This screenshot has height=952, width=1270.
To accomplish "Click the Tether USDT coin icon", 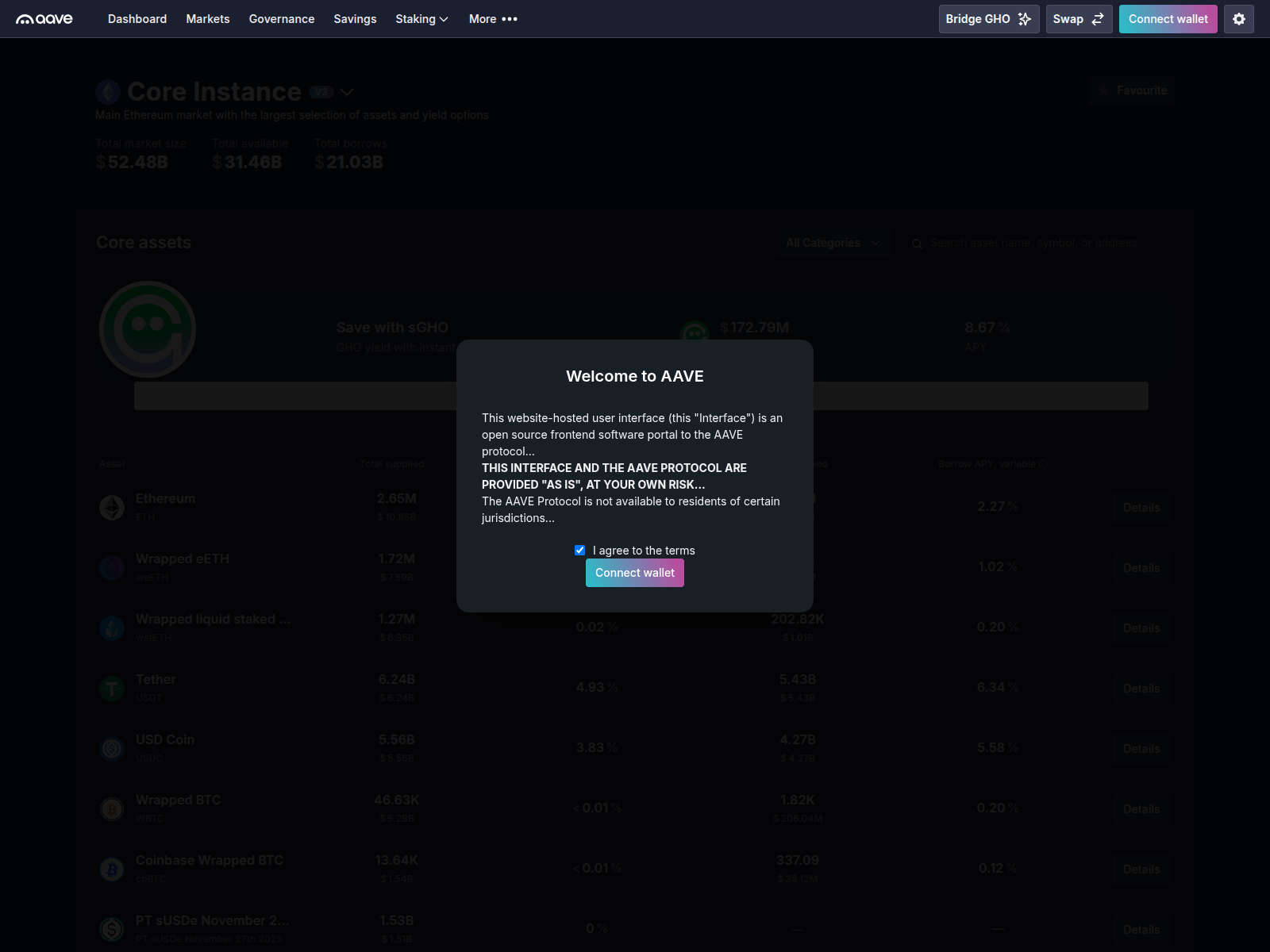I will 111,688.
